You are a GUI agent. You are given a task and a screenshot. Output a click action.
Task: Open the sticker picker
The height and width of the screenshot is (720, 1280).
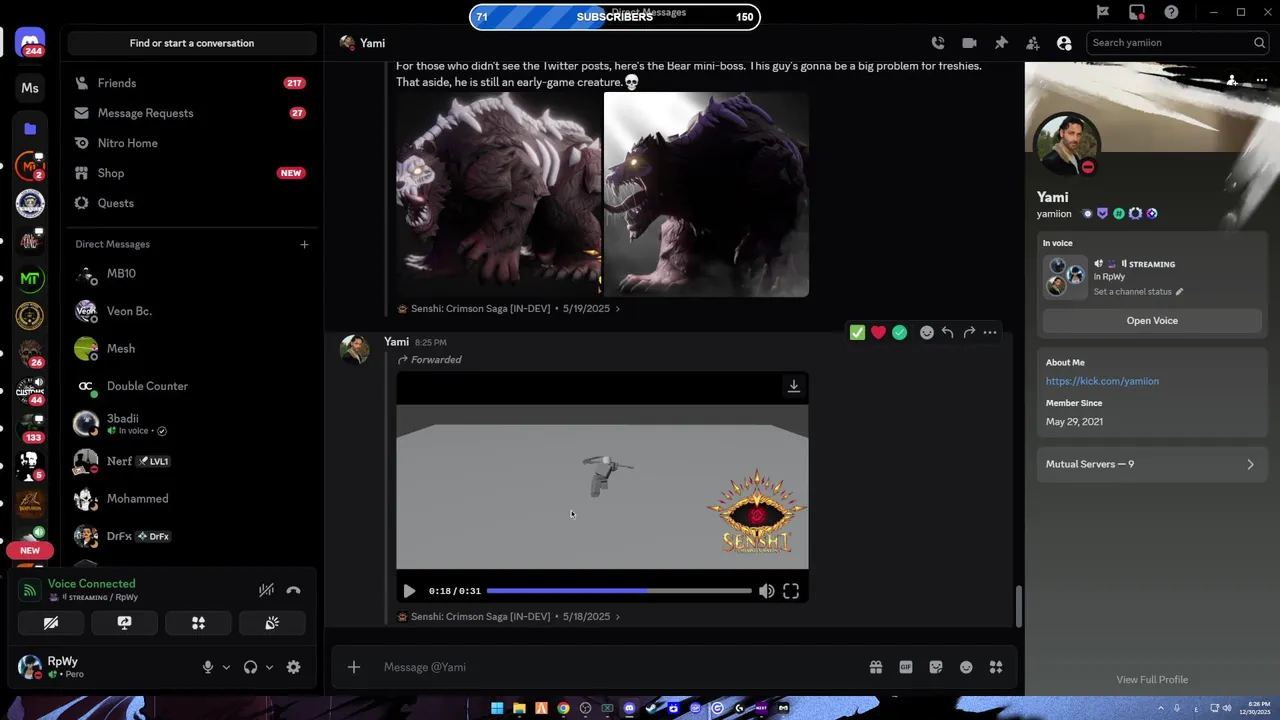tap(936, 667)
